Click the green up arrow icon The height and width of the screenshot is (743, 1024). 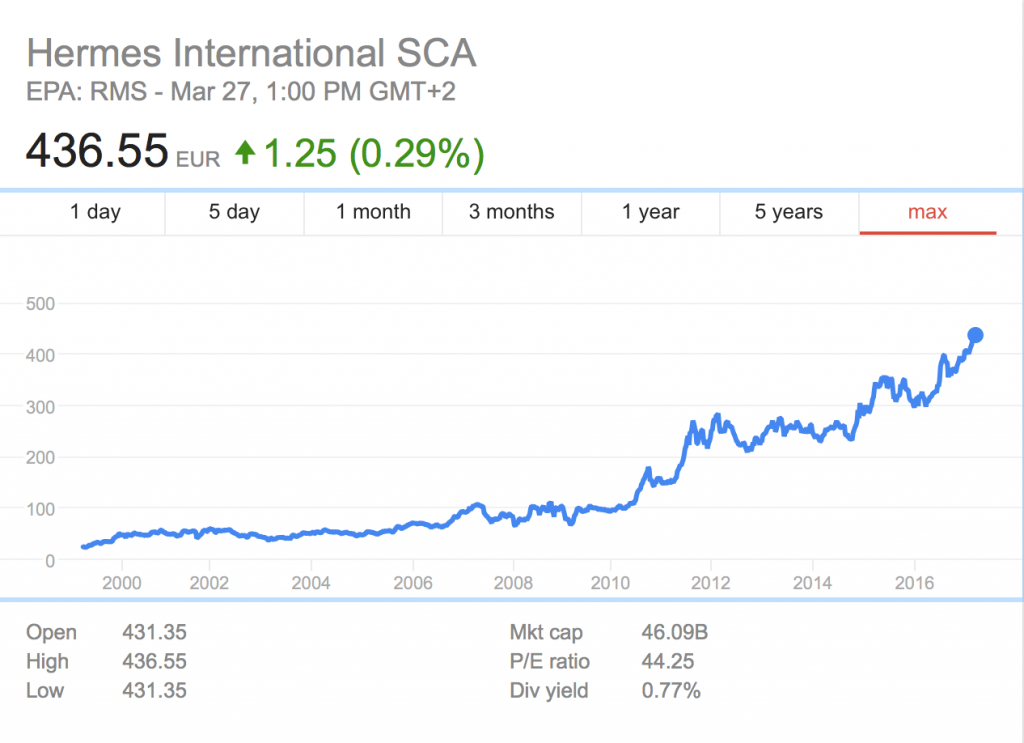point(245,153)
